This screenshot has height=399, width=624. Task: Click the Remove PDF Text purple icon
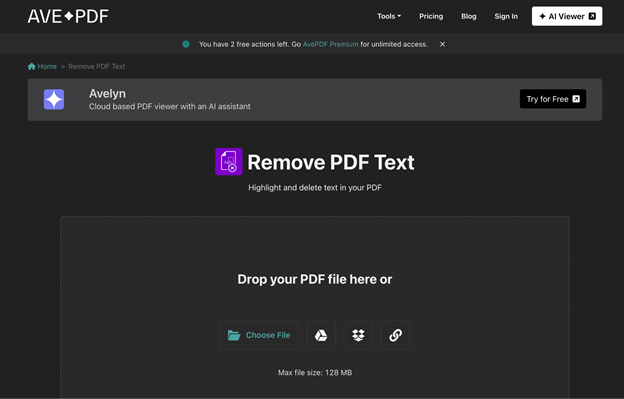click(228, 162)
